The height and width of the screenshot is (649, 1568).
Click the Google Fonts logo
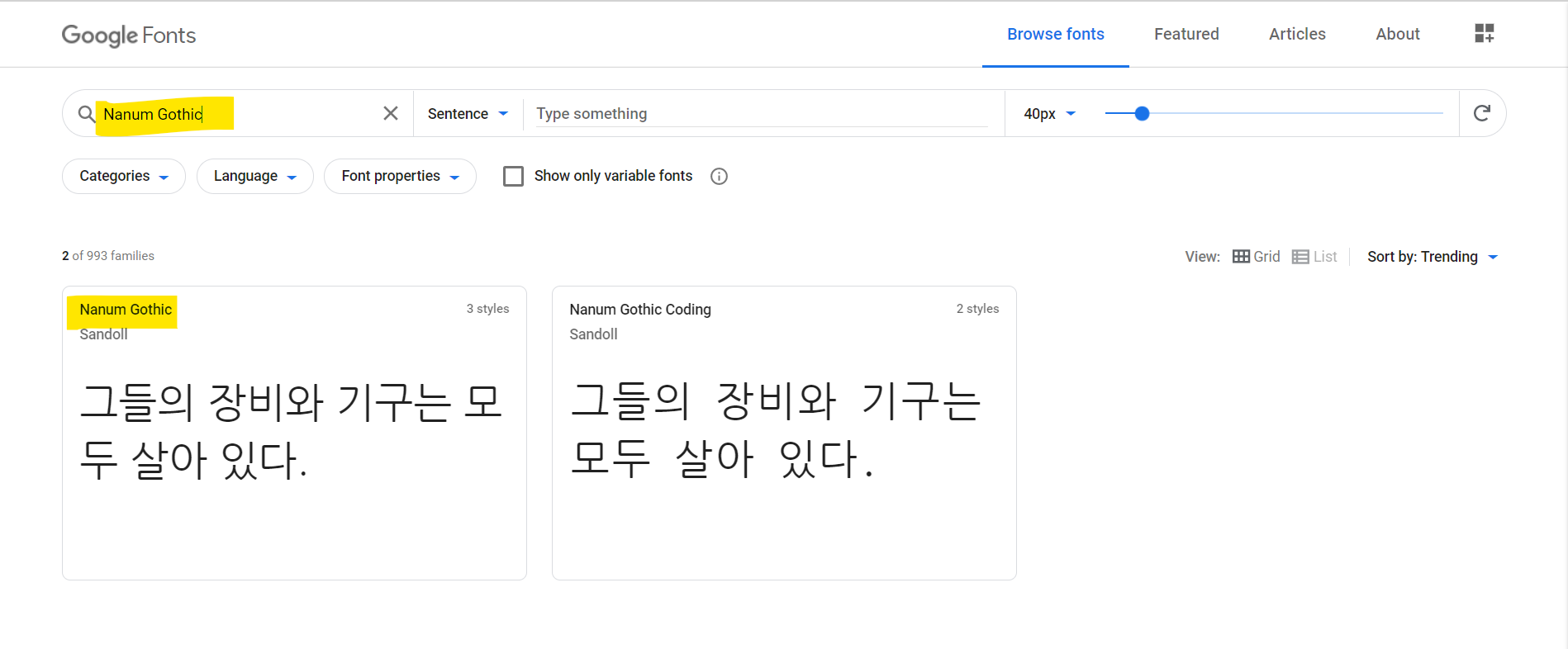(129, 35)
